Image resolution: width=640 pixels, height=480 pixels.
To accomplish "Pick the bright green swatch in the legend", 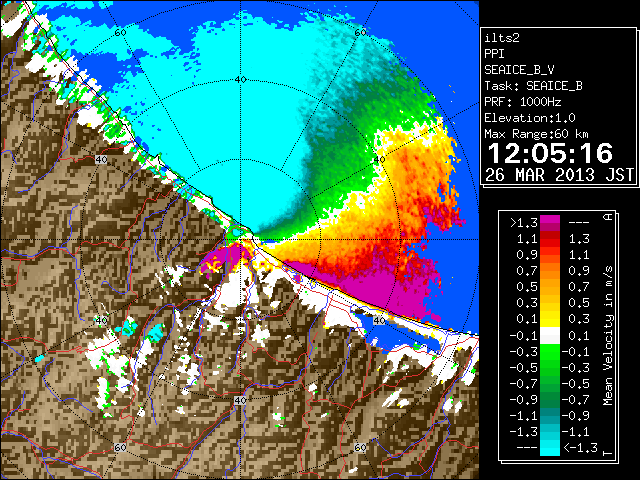I will 550,352.
